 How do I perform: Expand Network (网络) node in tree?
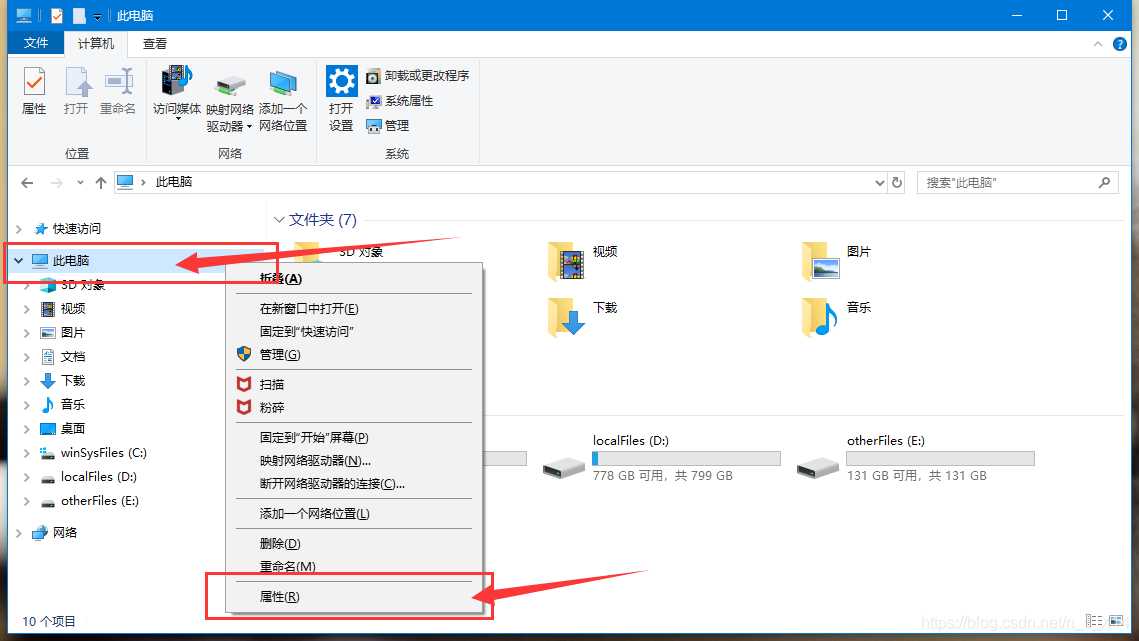tap(19, 533)
